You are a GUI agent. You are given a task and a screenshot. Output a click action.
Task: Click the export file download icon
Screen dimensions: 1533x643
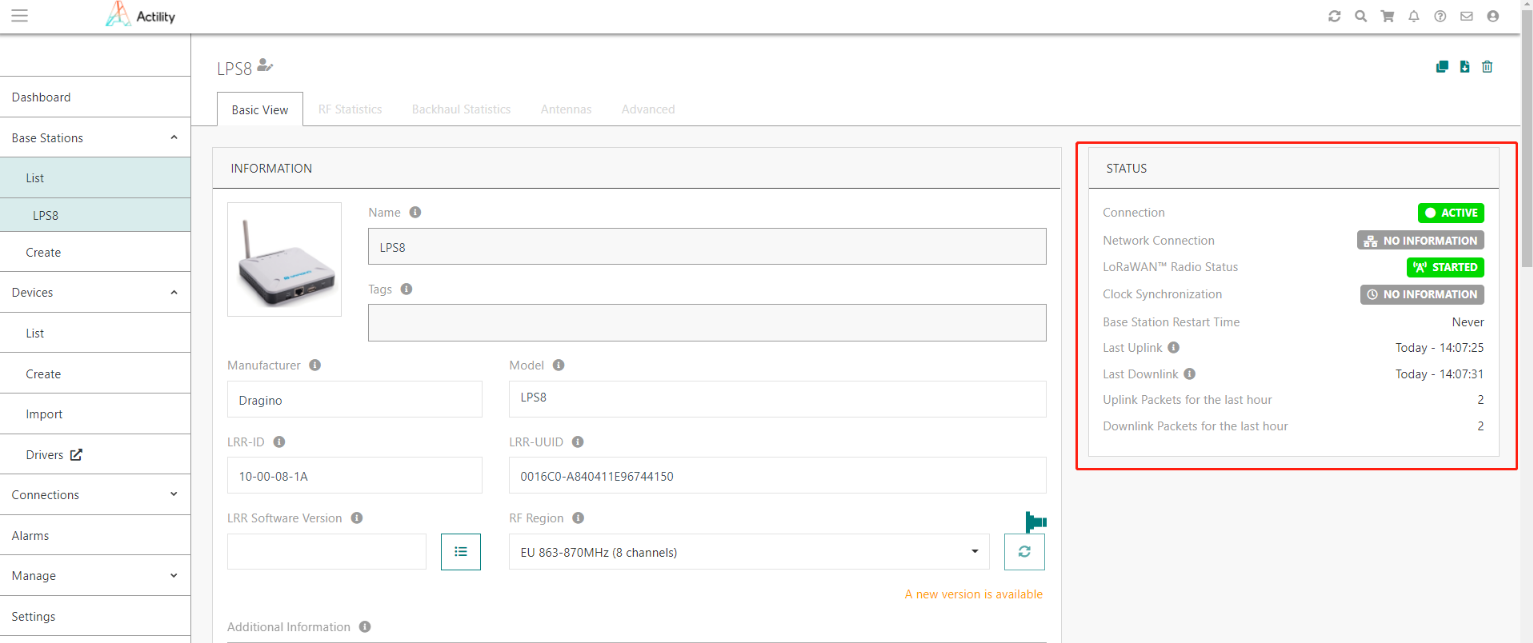click(1465, 67)
